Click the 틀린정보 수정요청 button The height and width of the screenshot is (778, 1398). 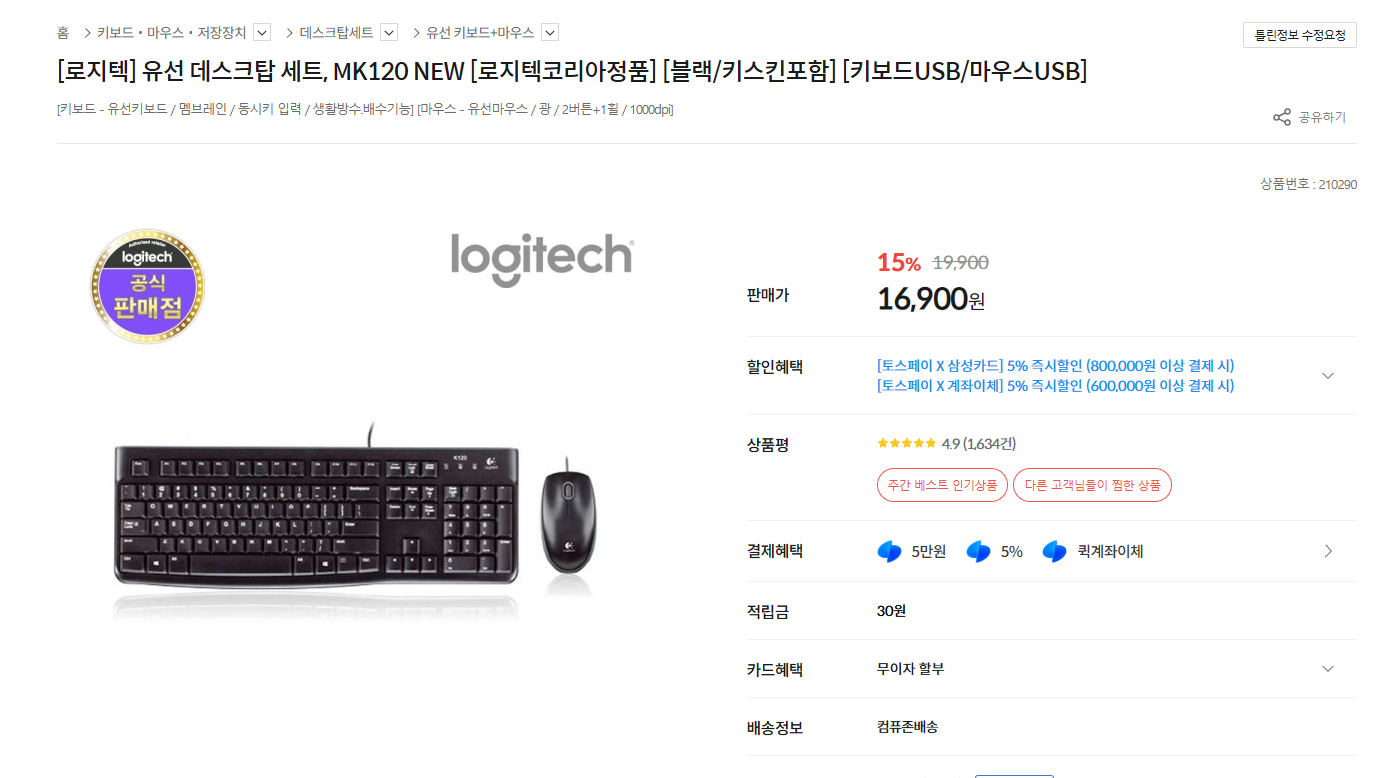click(x=1300, y=35)
